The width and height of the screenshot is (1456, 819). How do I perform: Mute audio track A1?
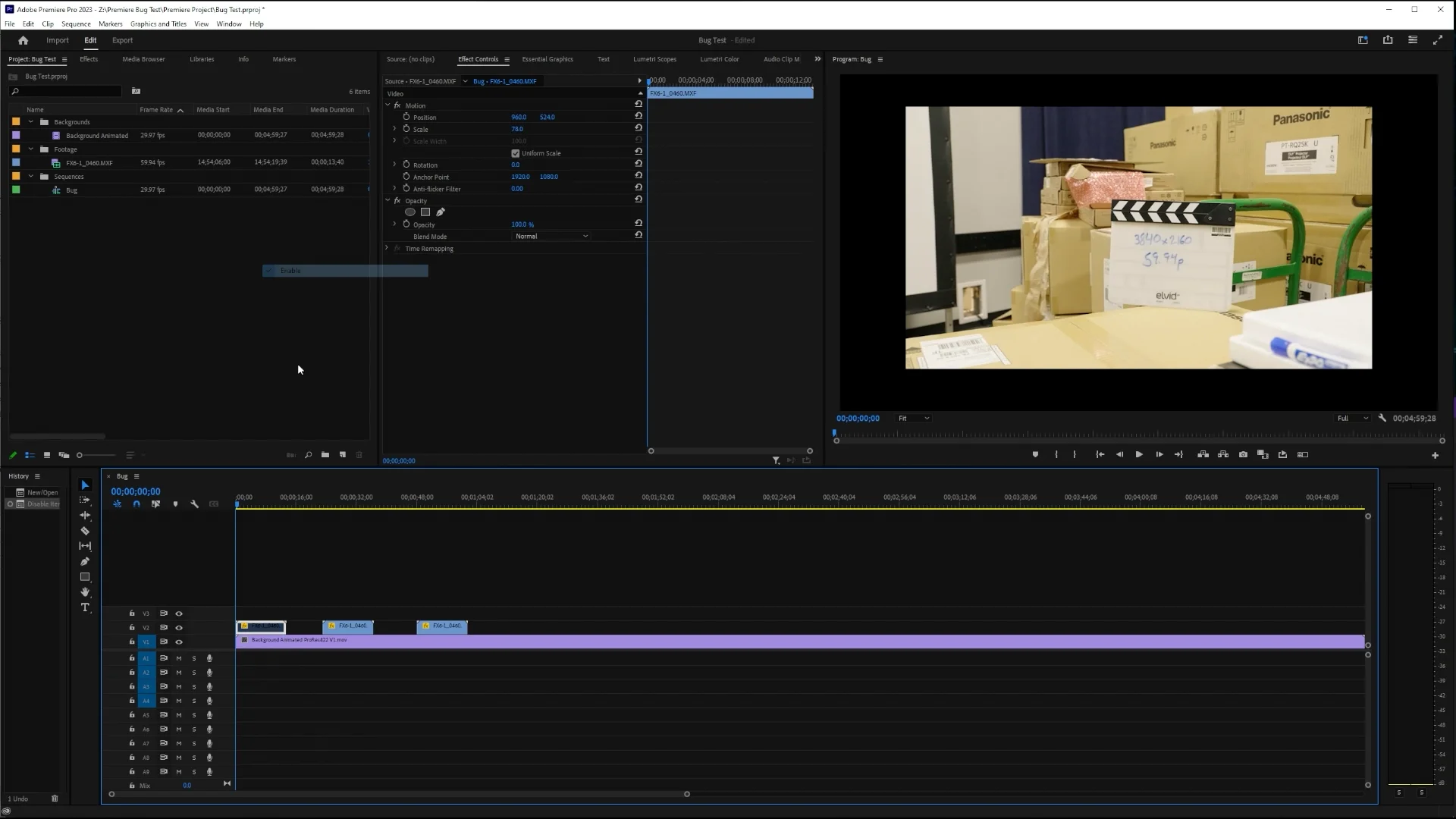pos(178,658)
